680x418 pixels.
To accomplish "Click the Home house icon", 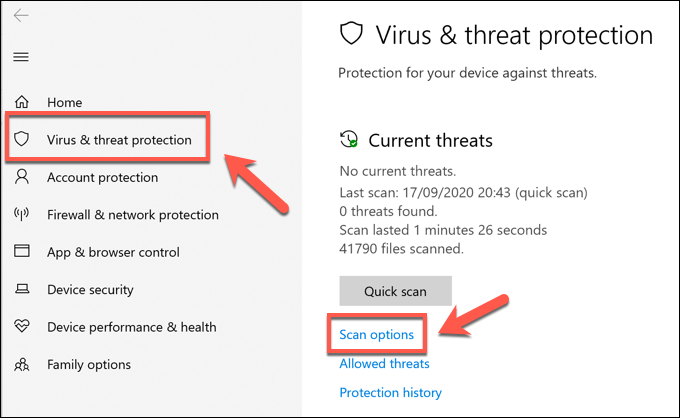I will 23,103.
